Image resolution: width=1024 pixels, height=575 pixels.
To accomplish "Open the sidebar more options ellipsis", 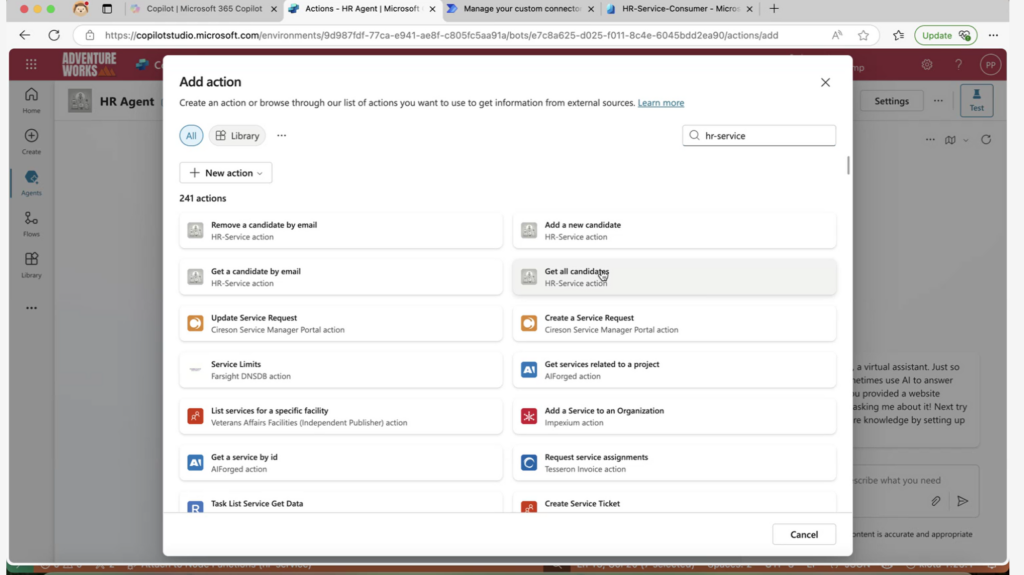I will click(x=31, y=308).
